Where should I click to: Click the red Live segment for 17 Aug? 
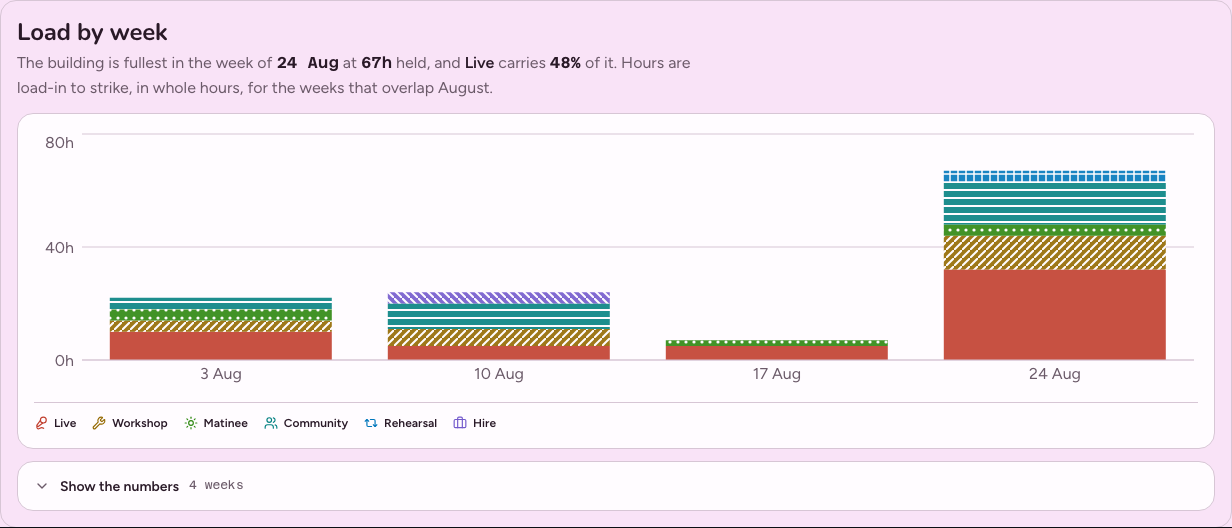(x=777, y=353)
